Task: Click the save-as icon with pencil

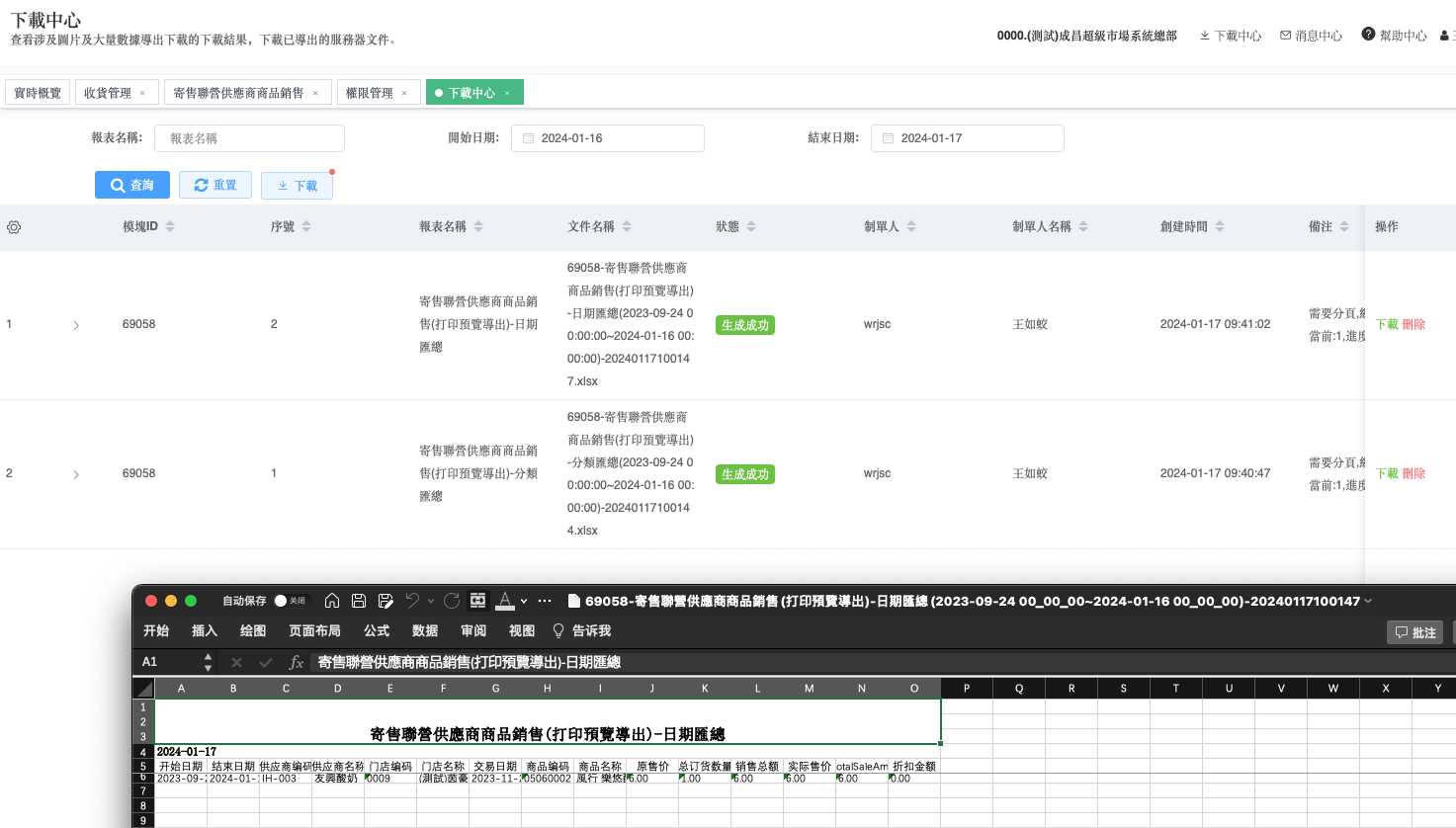Action: (385, 601)
